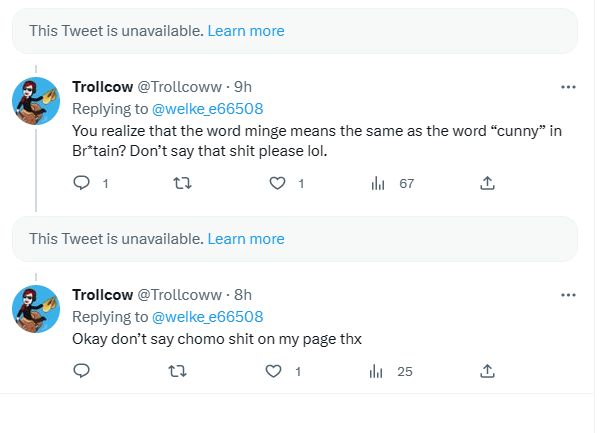Open Trollcow avatar on the first tweet
The width and height of the screenshot is (609, 433).
tap(36, 100)
